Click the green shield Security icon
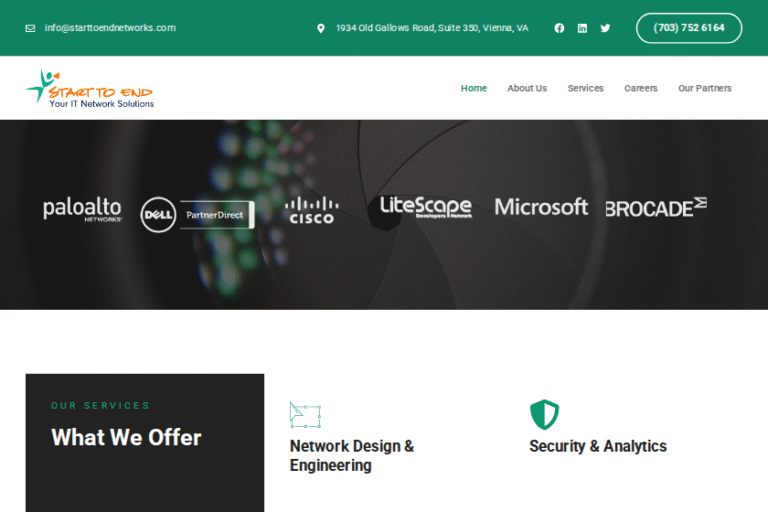 544,414
